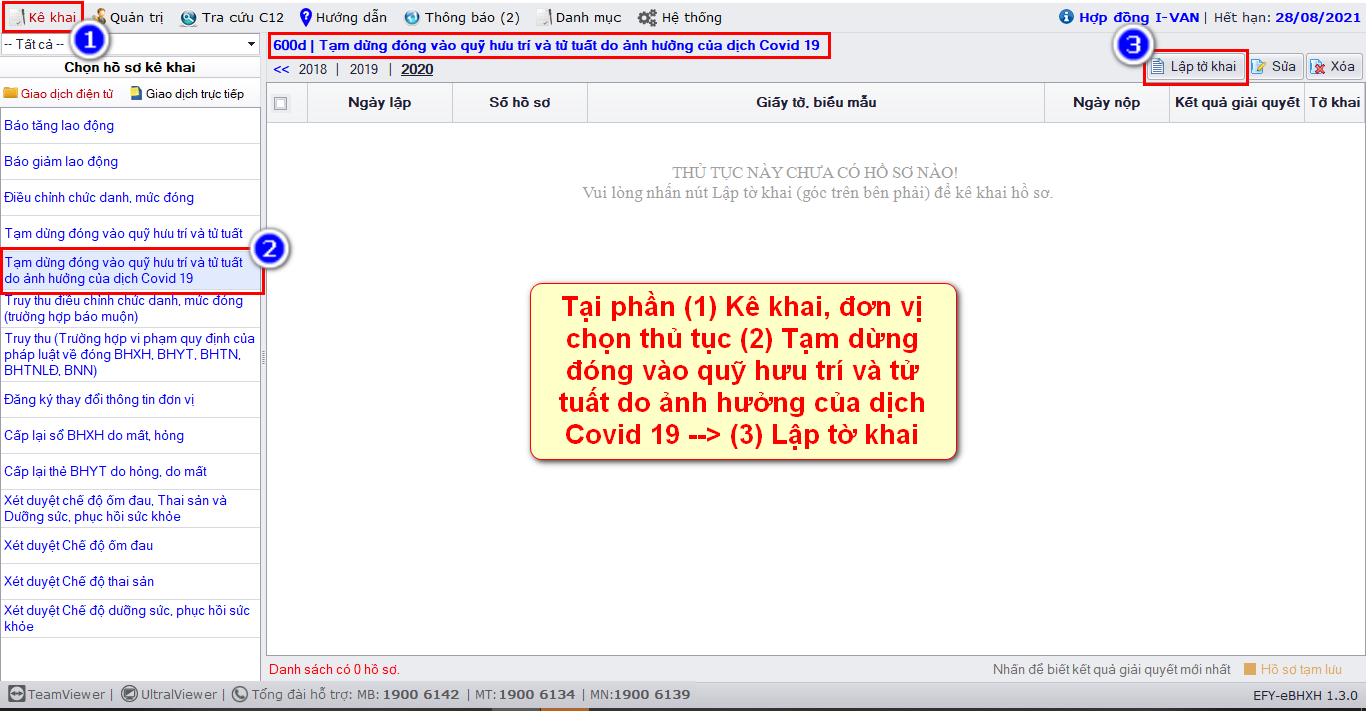Select Đăng ký thay đổi thông tin đơn vị
Screen dimensions: 1366x711
point(130,400)
